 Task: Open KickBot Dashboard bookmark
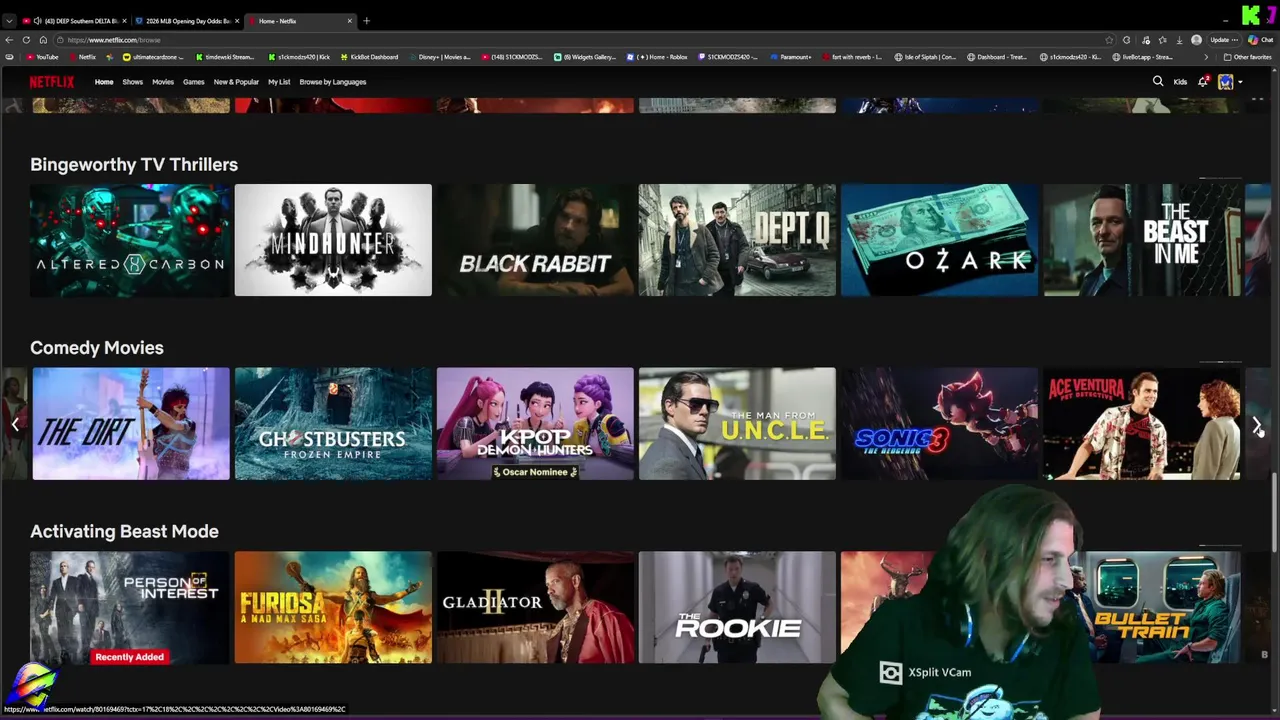pos(369,57)
